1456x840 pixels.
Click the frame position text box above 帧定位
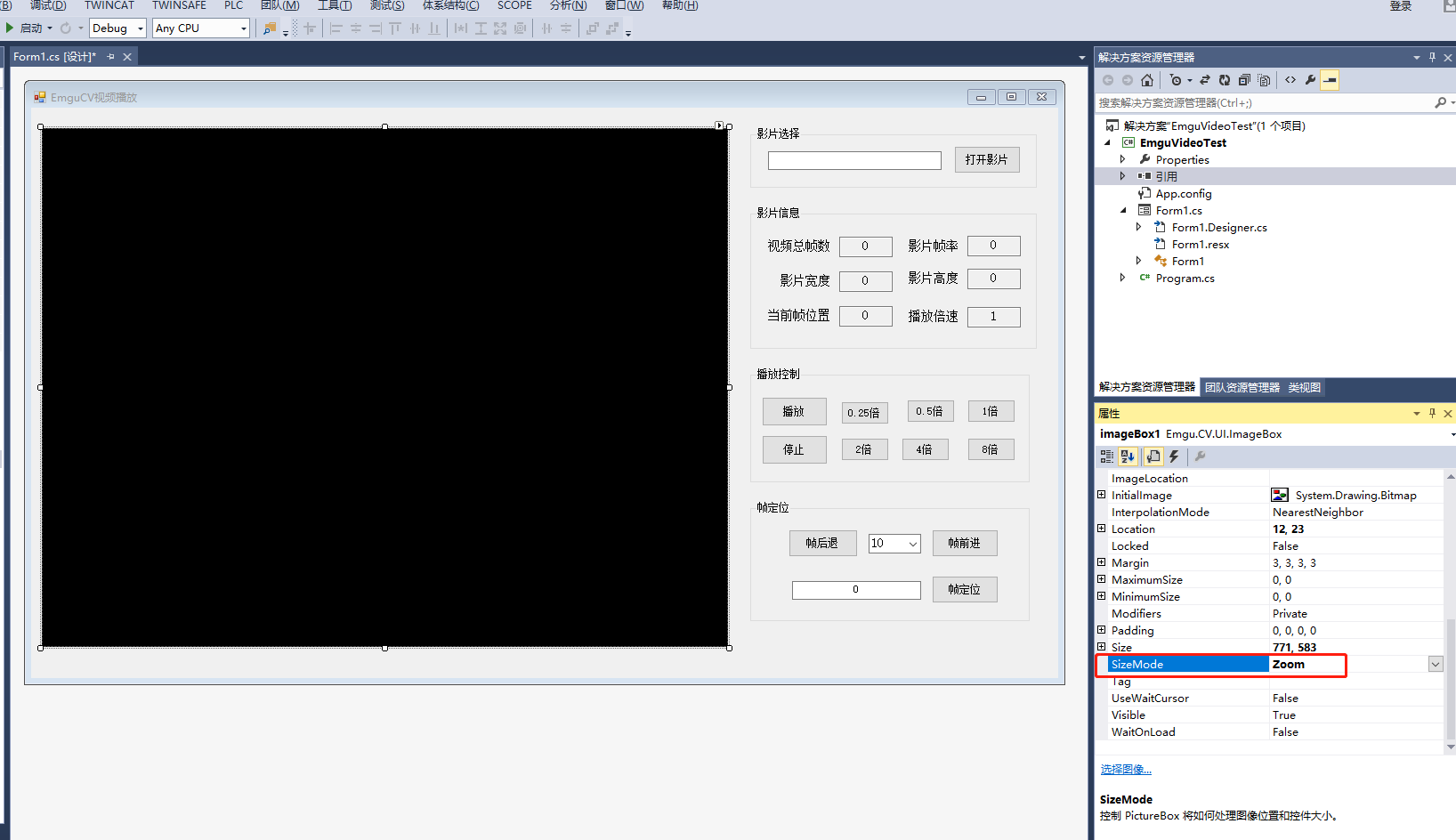[x=856, y=590]
